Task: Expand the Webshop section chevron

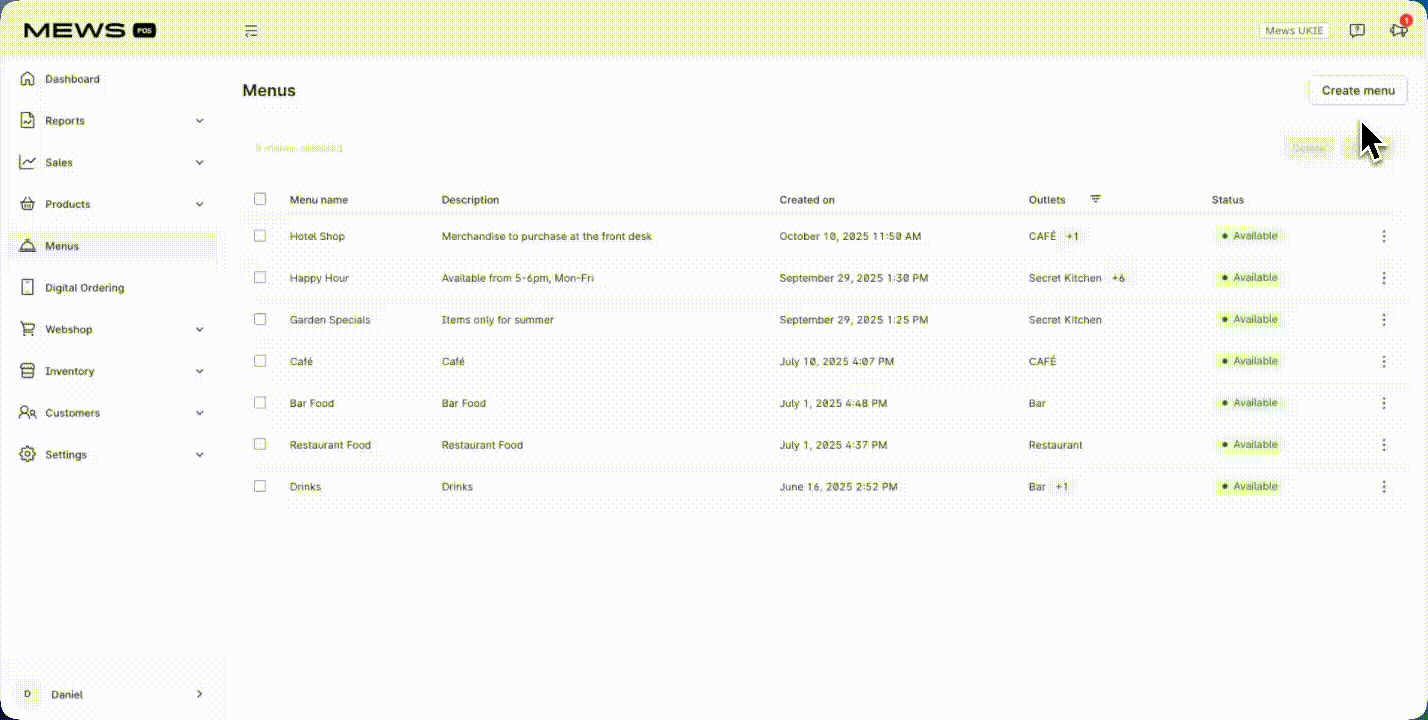Action: point(199,329)
